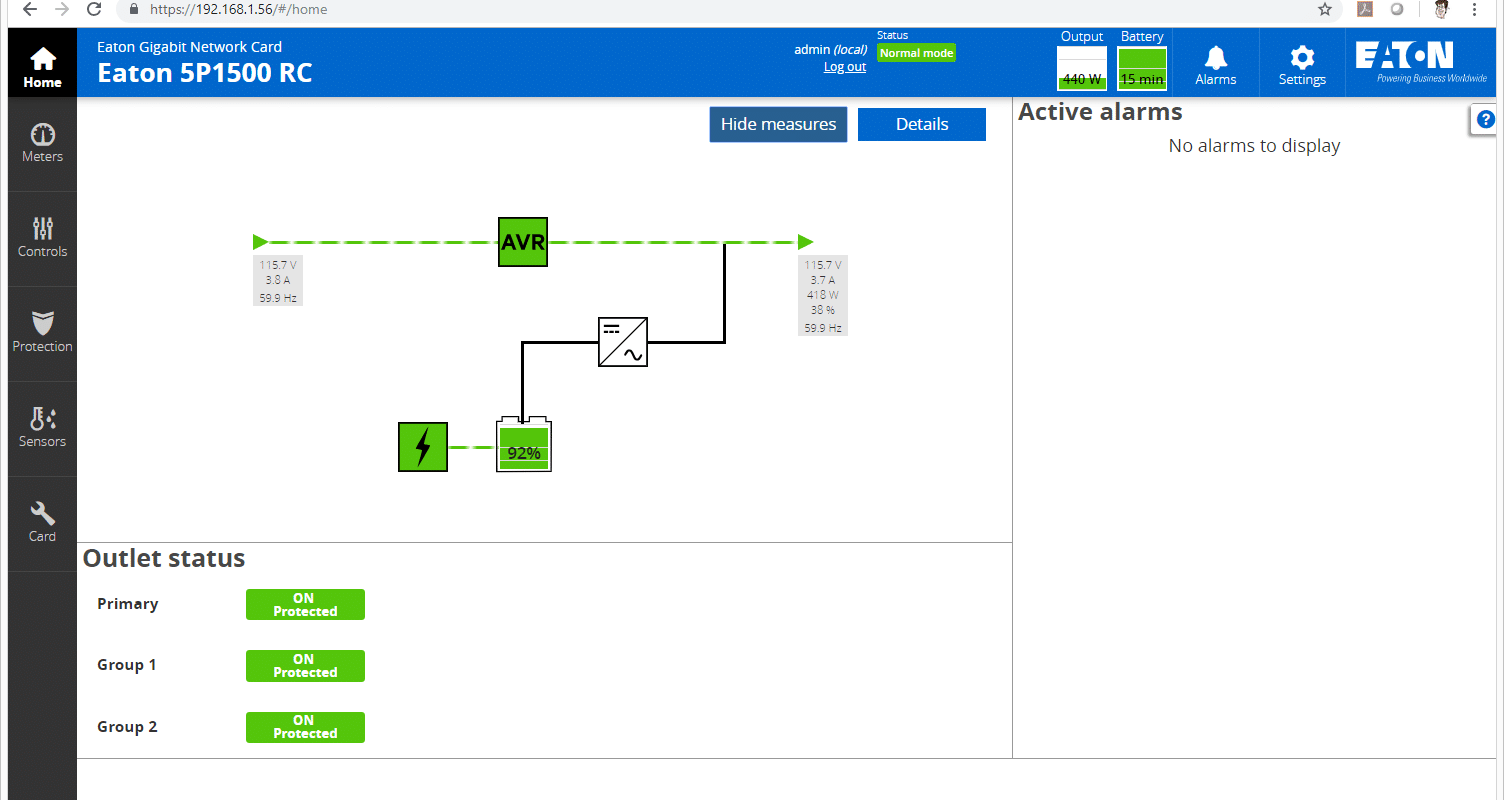Open the browser profile avatar
This screenshot has height=800, width=1504.
coord(1441,9)
